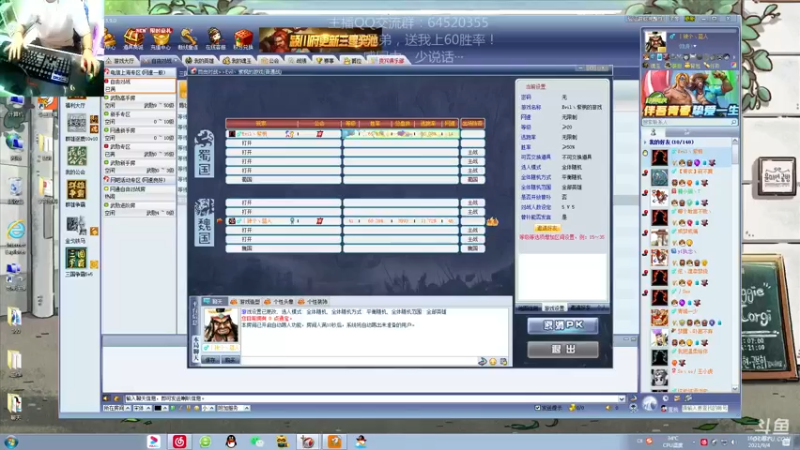Click the green round icon in taskbar
Image resolution: width=800 pixels, height=450 pixels.
pyautogui.click(x=205, y=442)
